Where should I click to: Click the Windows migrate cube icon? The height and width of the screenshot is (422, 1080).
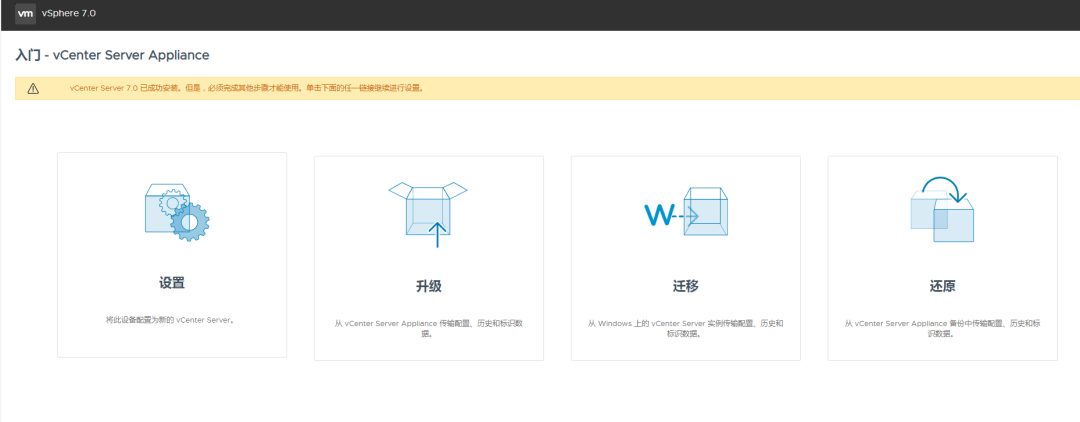686,211
